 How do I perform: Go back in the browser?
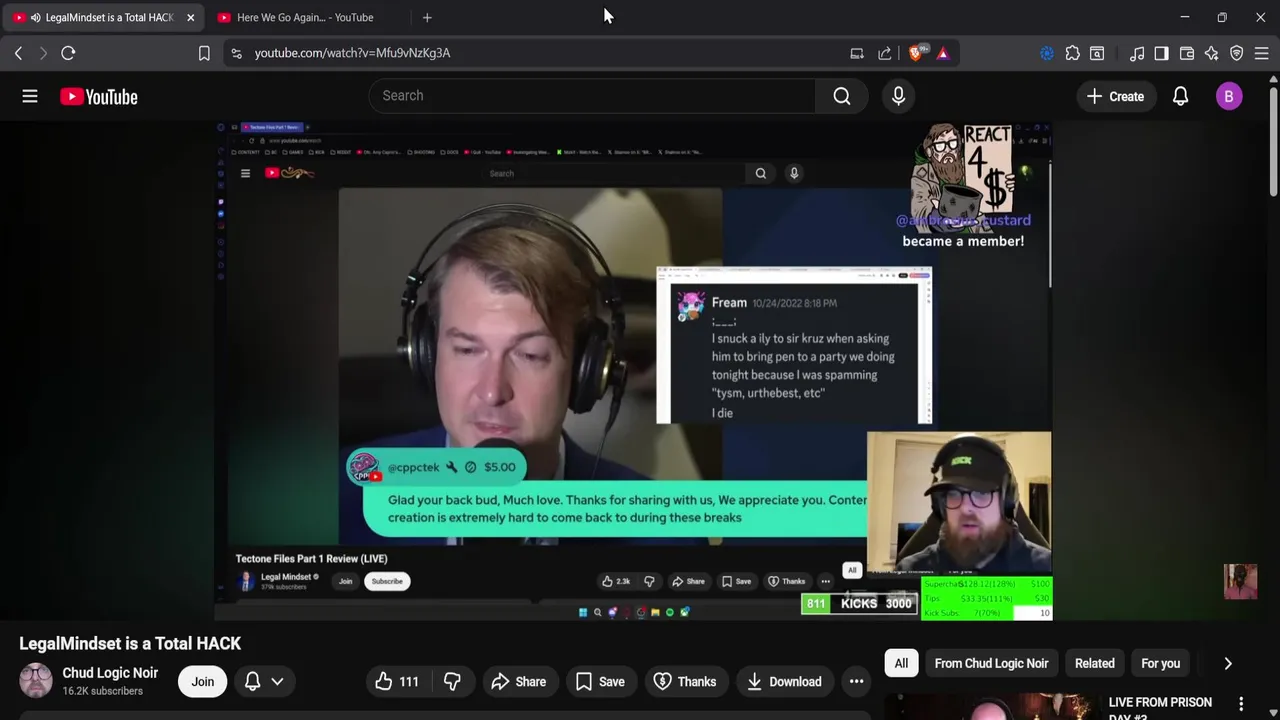(18, 53)
